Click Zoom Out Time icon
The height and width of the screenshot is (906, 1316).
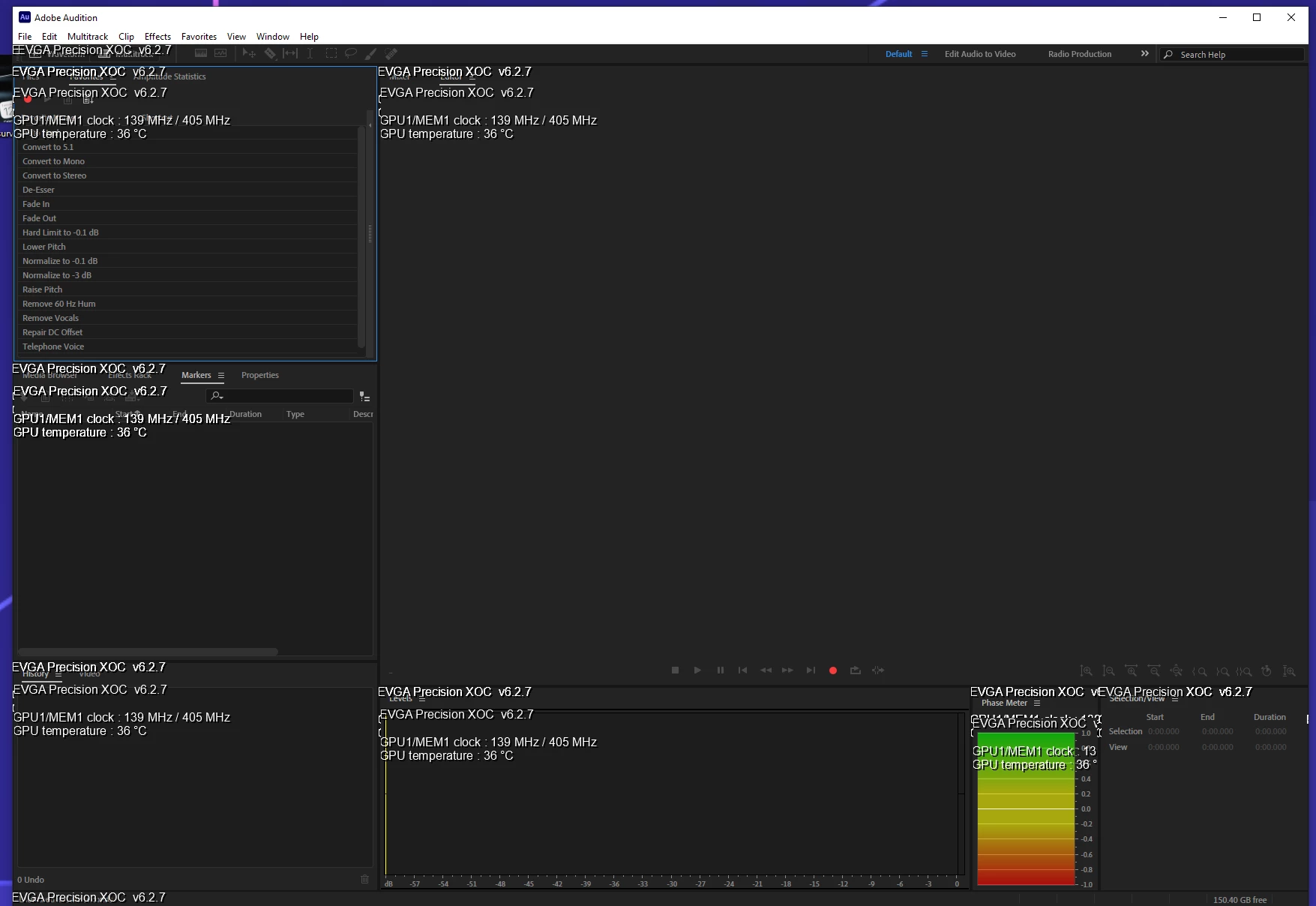[1154, 671]
